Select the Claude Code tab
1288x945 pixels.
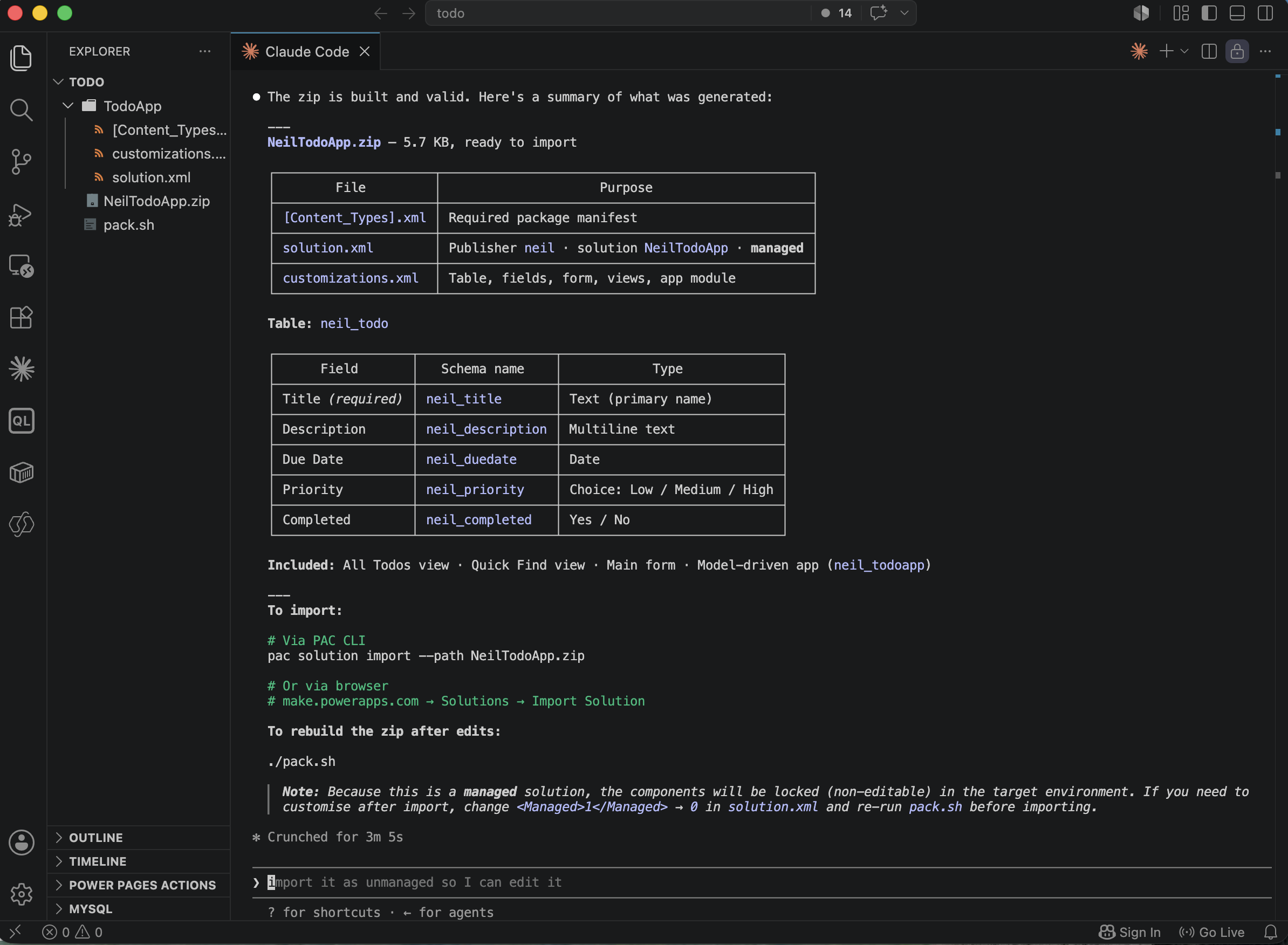[x=306, y=51]
